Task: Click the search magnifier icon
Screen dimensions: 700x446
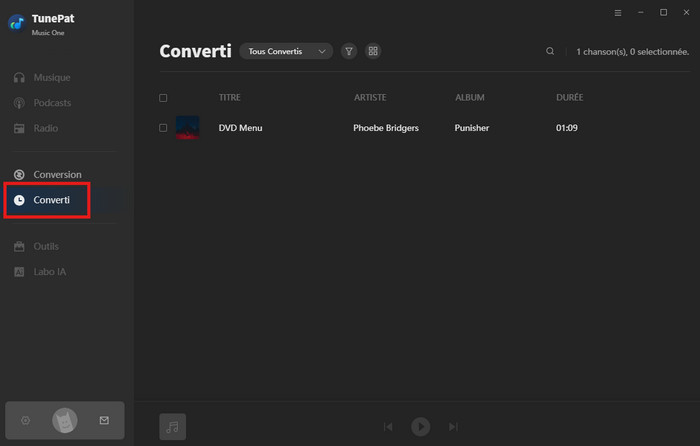Action: click(x=550, y=51)
